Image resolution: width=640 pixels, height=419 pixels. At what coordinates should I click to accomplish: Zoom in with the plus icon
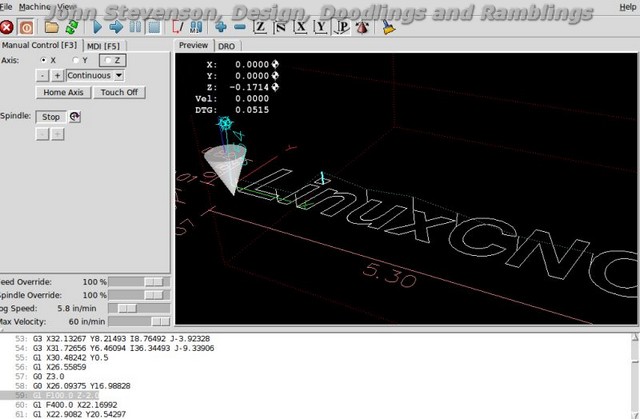[x=221, y=27]
